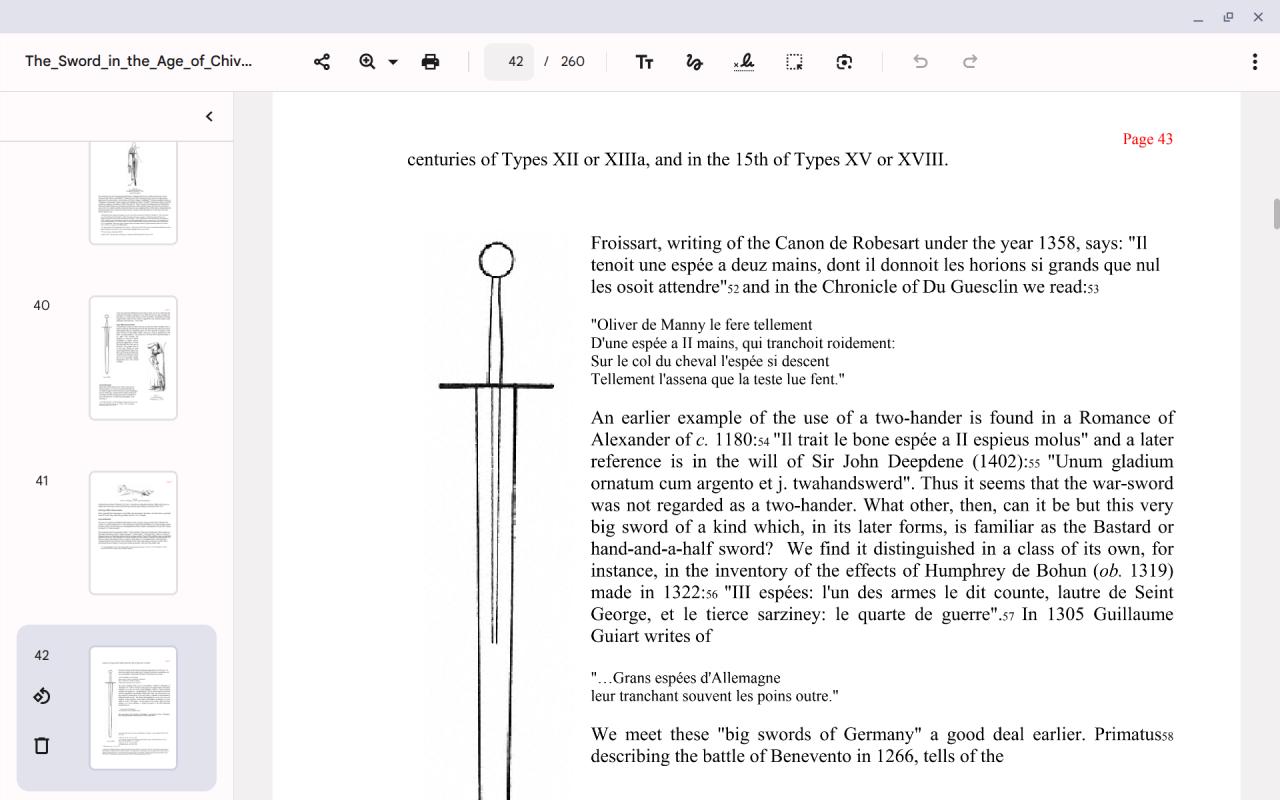Print the document using printer icon
Viewport: 1280px width, 800px height.
(x=430, y=62)
